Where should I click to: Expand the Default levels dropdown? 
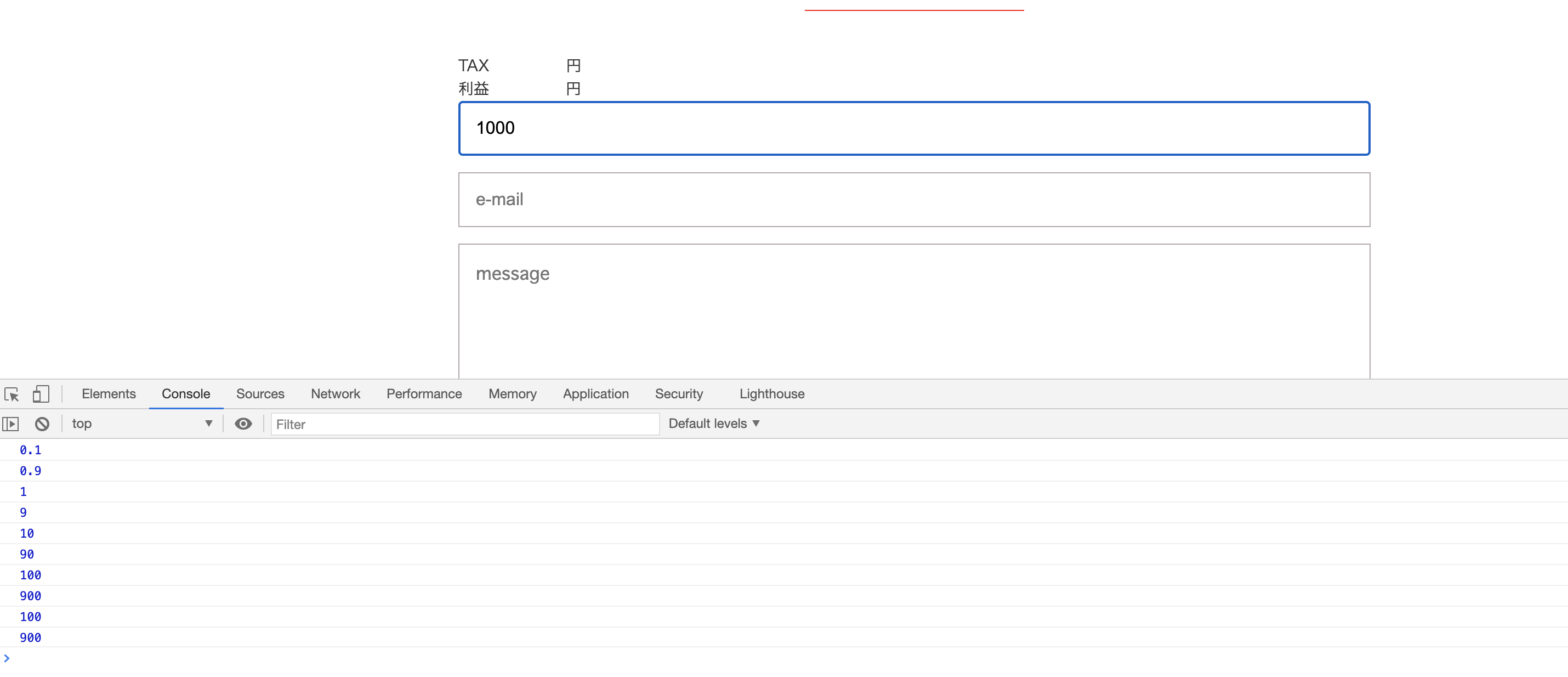[x=713, y=424]
